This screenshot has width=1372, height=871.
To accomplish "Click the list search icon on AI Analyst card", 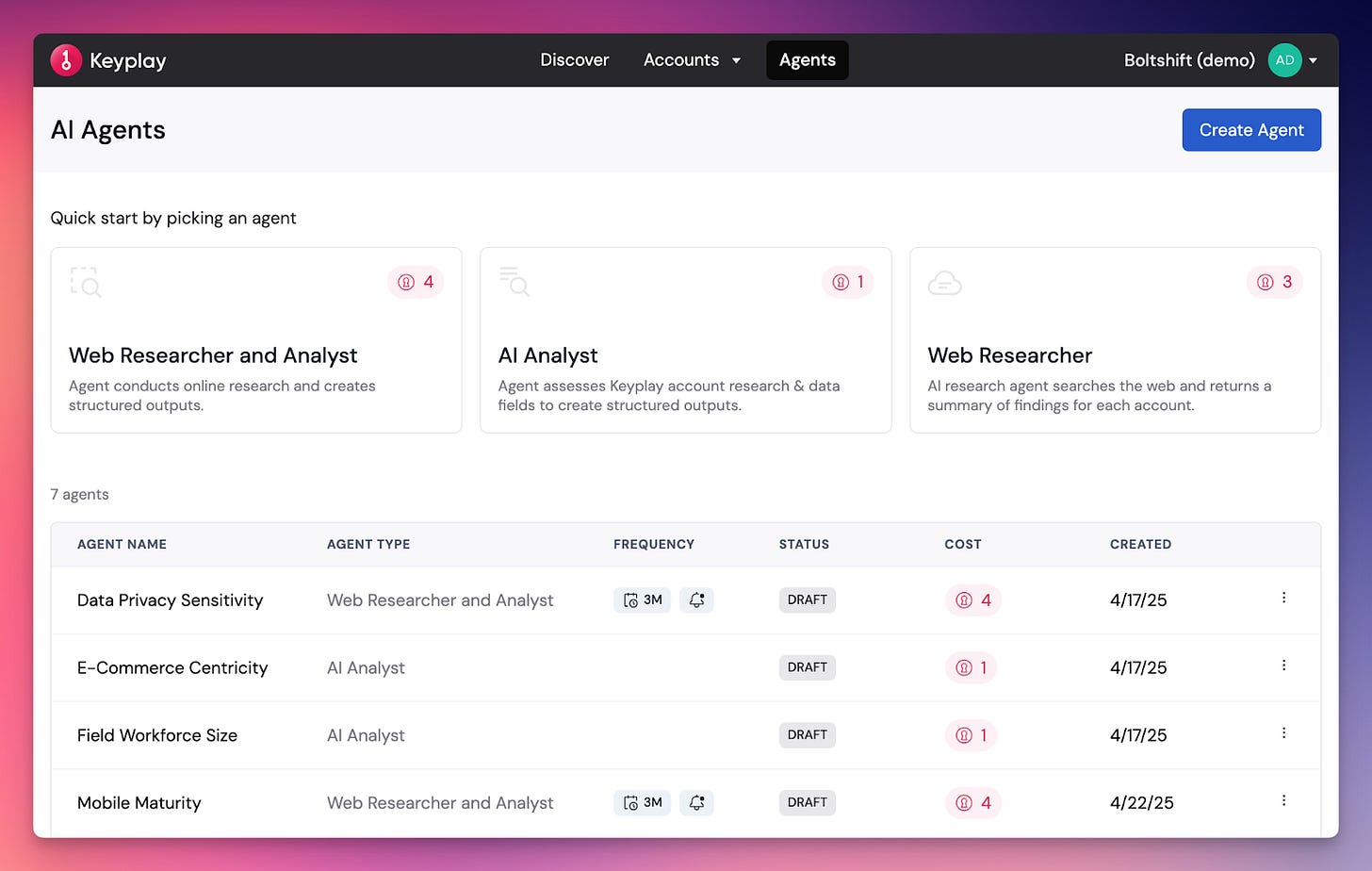I will coord(514,282).
